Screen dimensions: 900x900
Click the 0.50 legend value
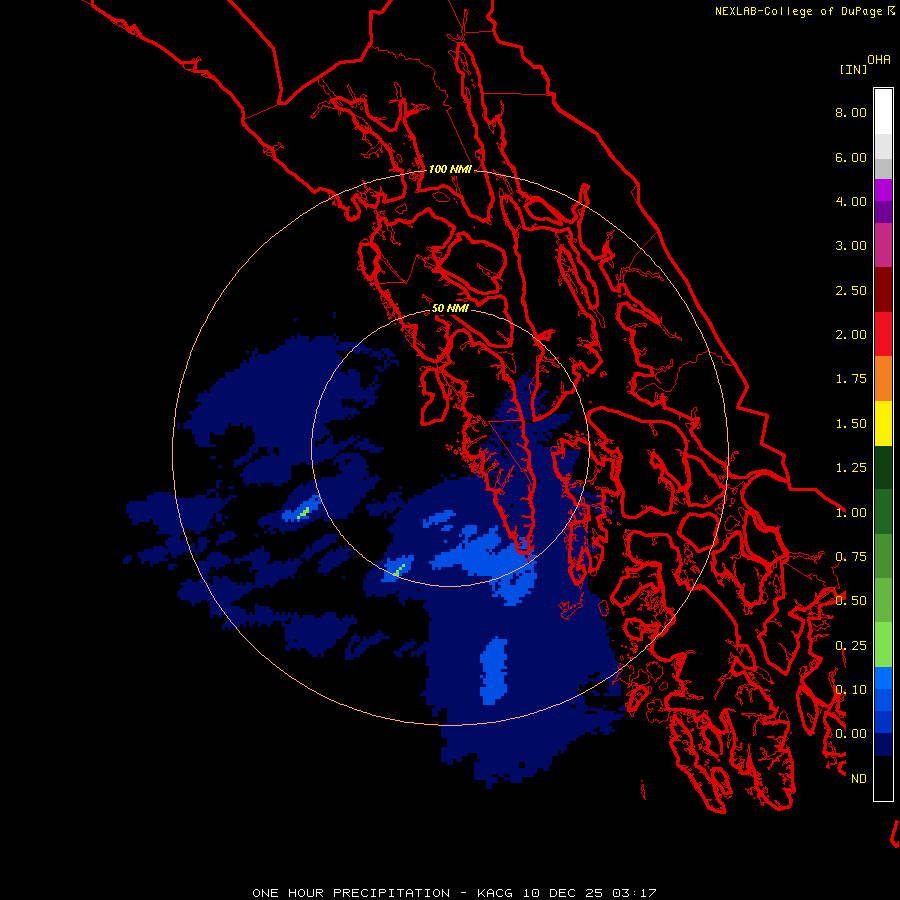pos(851,601)
